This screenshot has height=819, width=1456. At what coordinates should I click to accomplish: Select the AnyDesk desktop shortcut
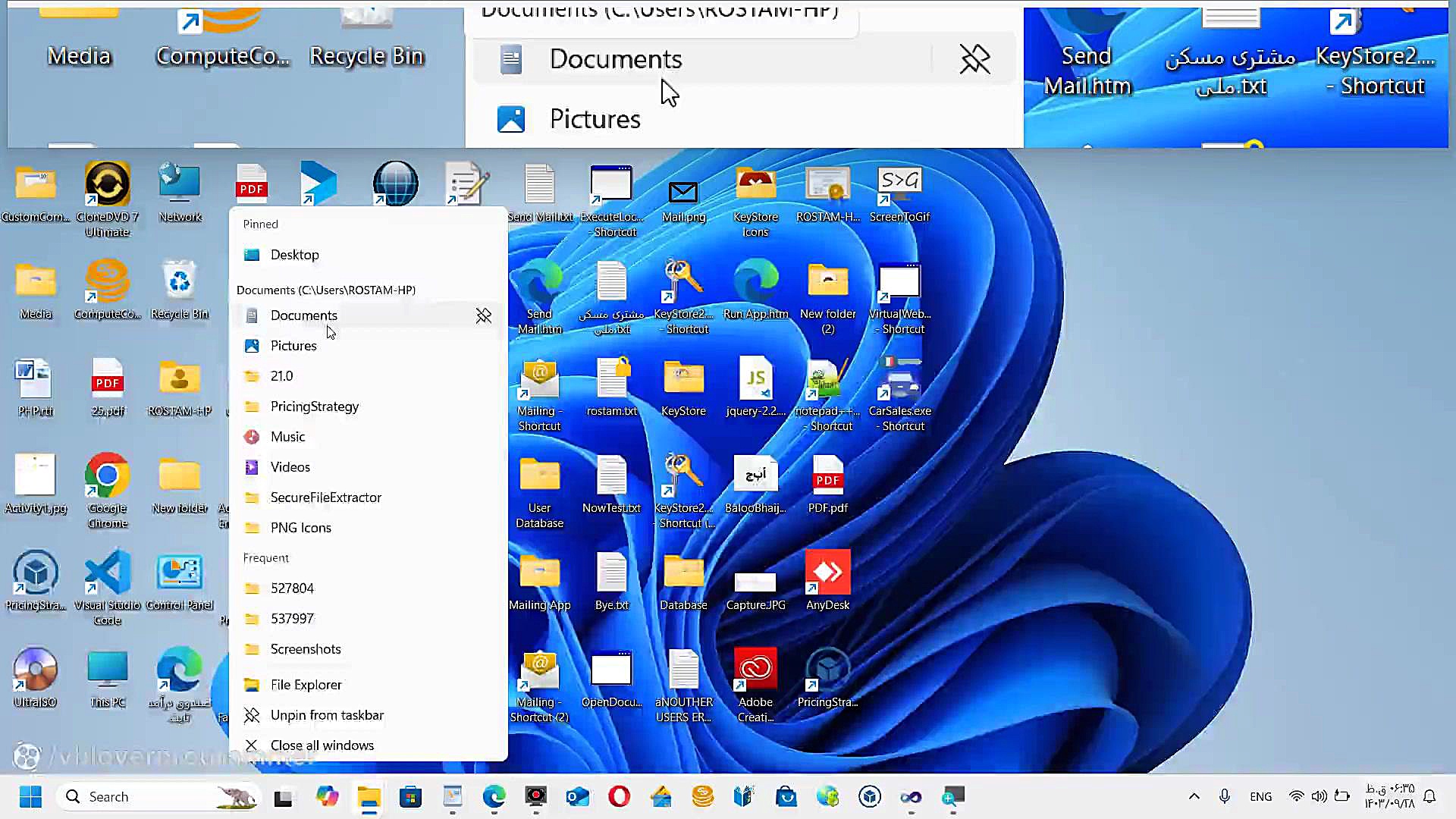pos(827,581)
